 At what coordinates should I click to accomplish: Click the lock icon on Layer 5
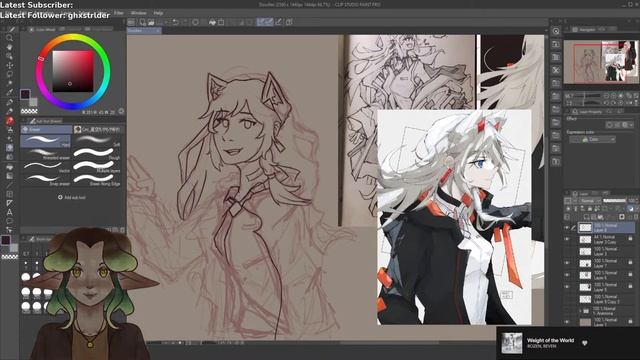click(x=631, y=287)
